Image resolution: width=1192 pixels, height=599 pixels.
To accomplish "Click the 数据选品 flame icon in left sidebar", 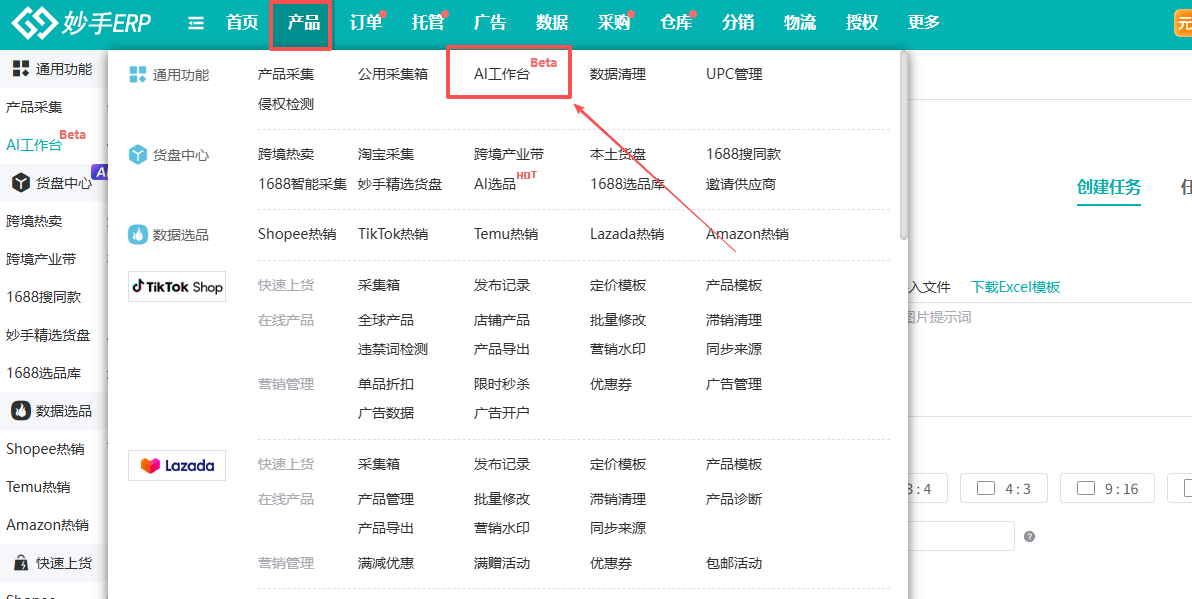I will point(21,411).
